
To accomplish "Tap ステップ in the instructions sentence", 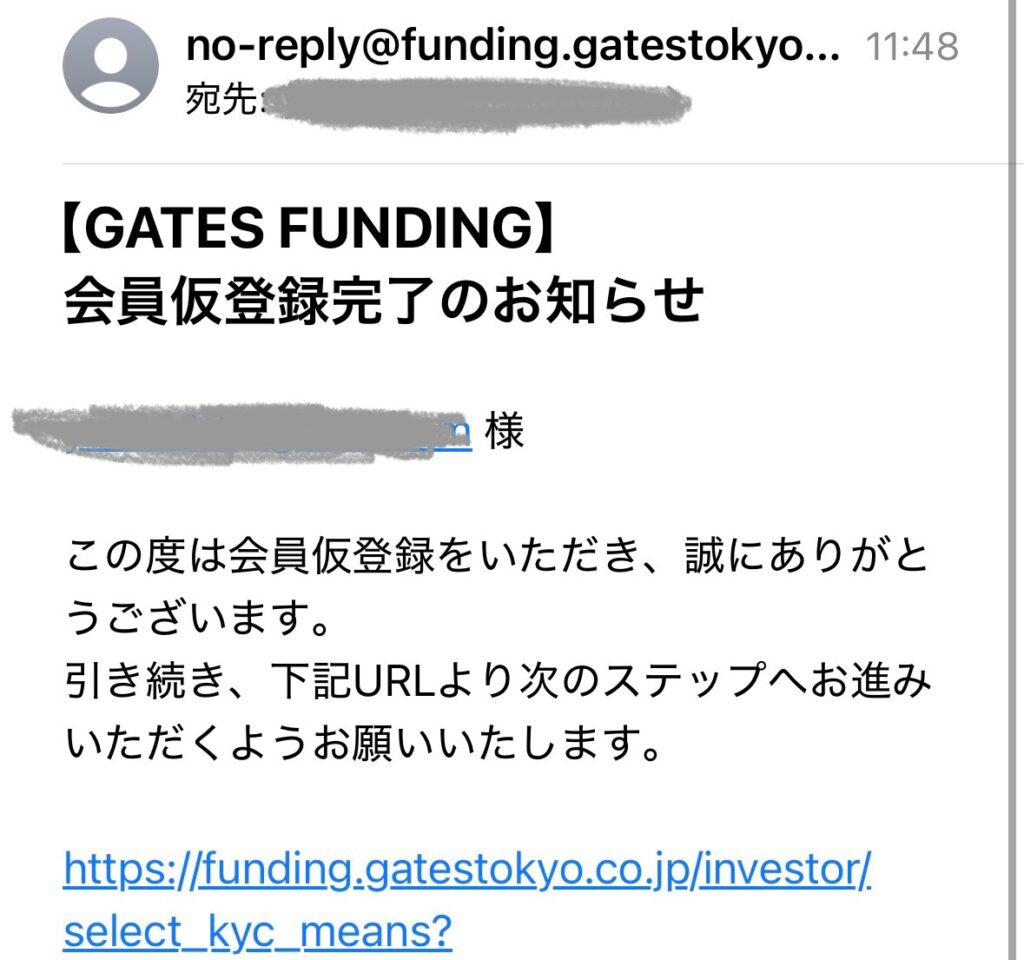I will (684, 680).
